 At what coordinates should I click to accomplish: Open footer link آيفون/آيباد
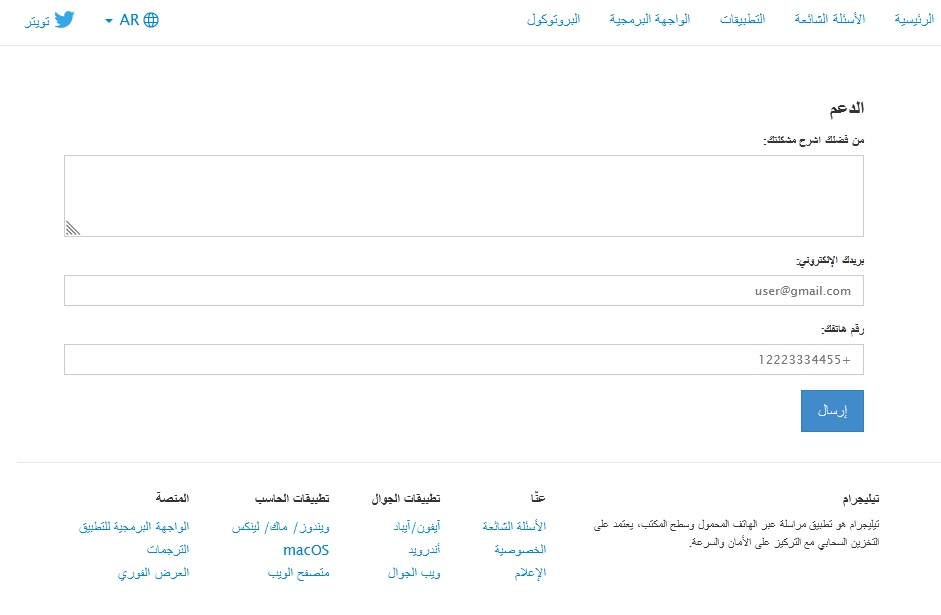[x=417, y=527]
